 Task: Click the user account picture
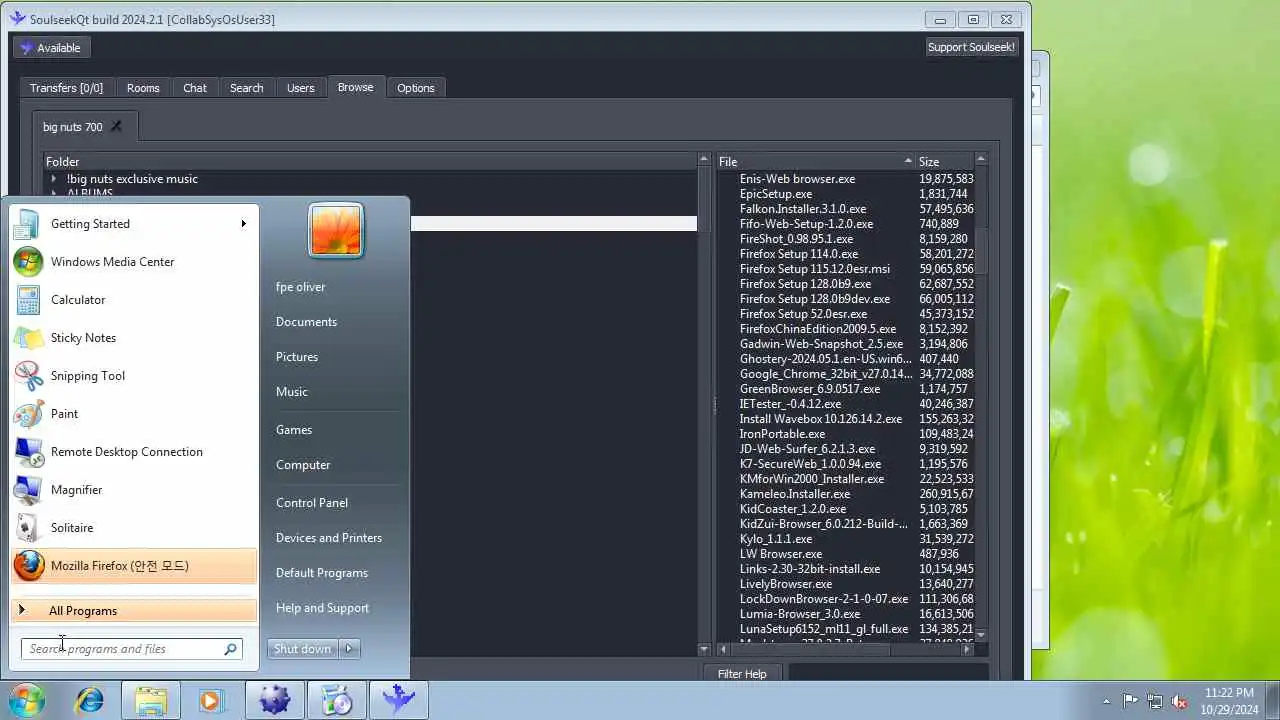point(336,230)
